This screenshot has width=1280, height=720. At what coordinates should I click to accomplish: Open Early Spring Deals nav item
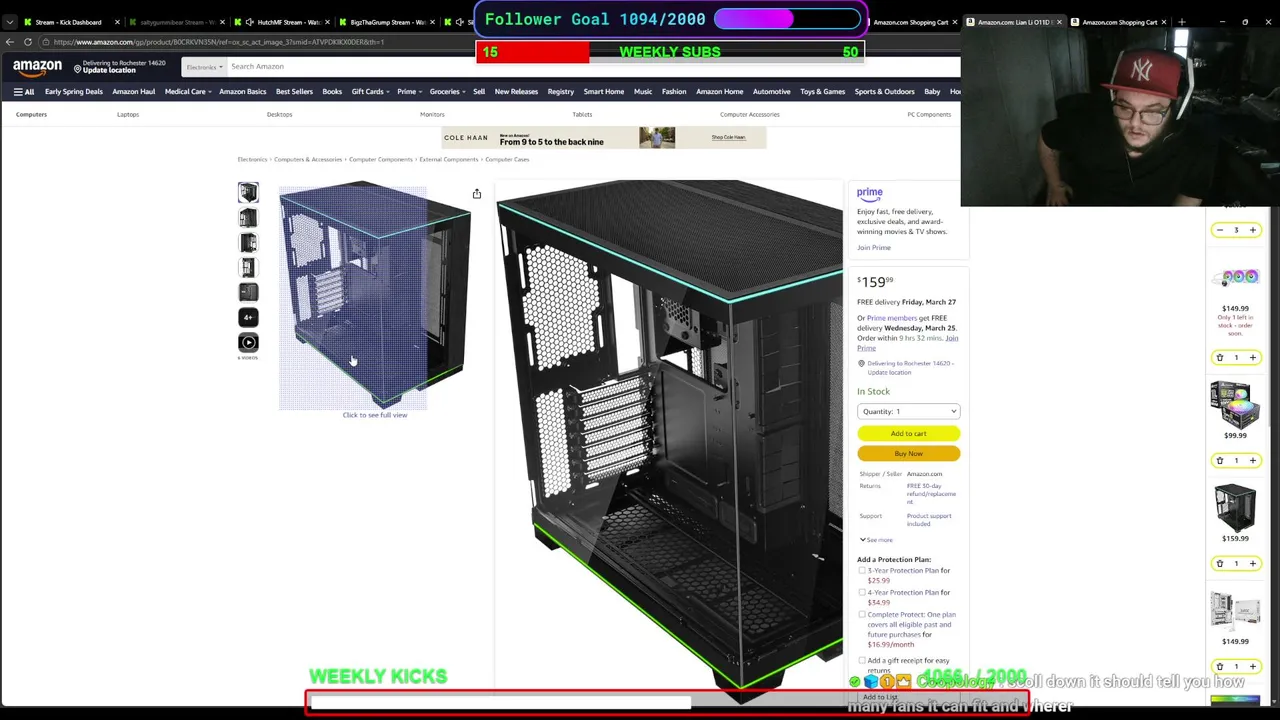pos(74,92)
